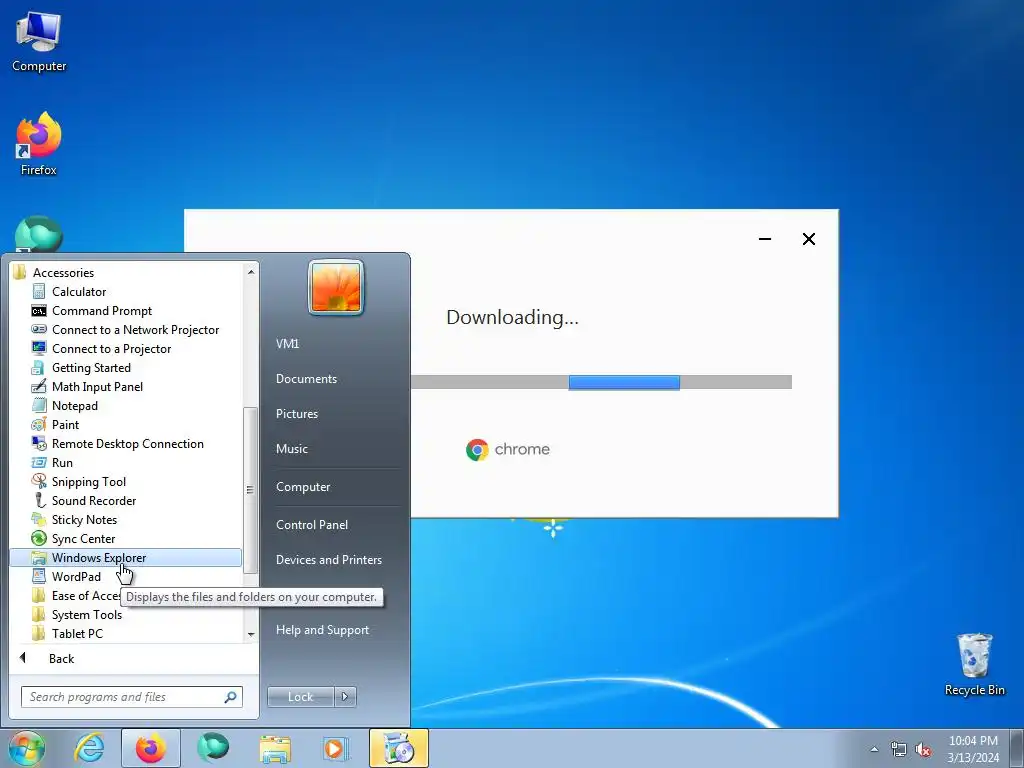Minimize the Chrome installer window
The image size is (1024, 768).
point(765,239)
